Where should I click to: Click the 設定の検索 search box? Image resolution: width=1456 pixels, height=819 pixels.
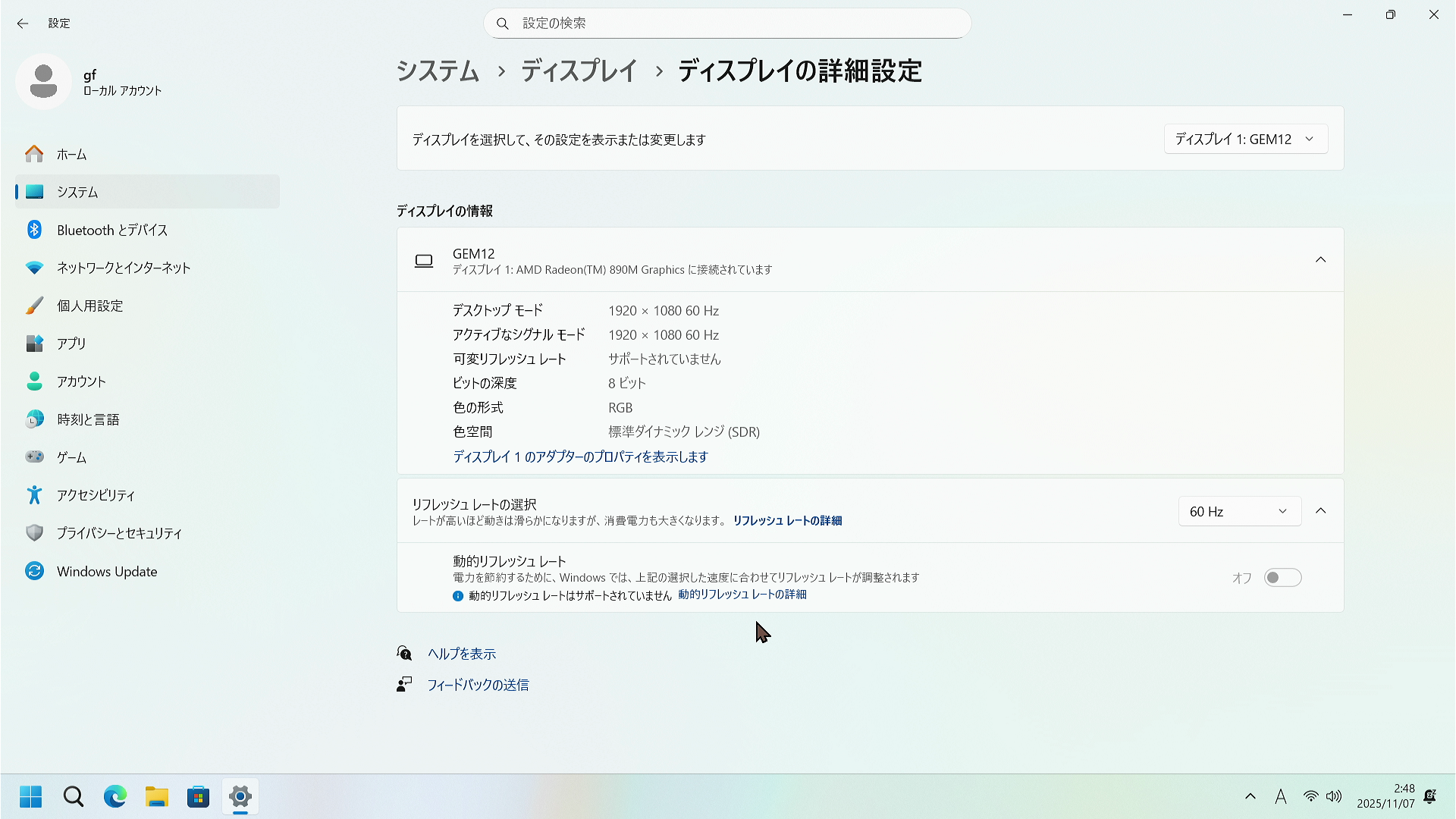pyautogui.click(x=728, y=24)
